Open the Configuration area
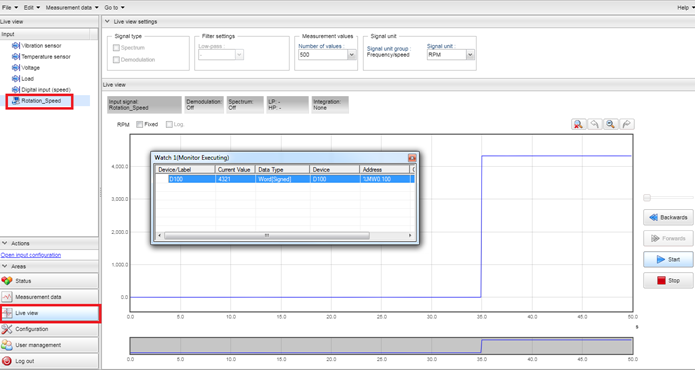Screen dimensions: 695x370 point(49,329)
